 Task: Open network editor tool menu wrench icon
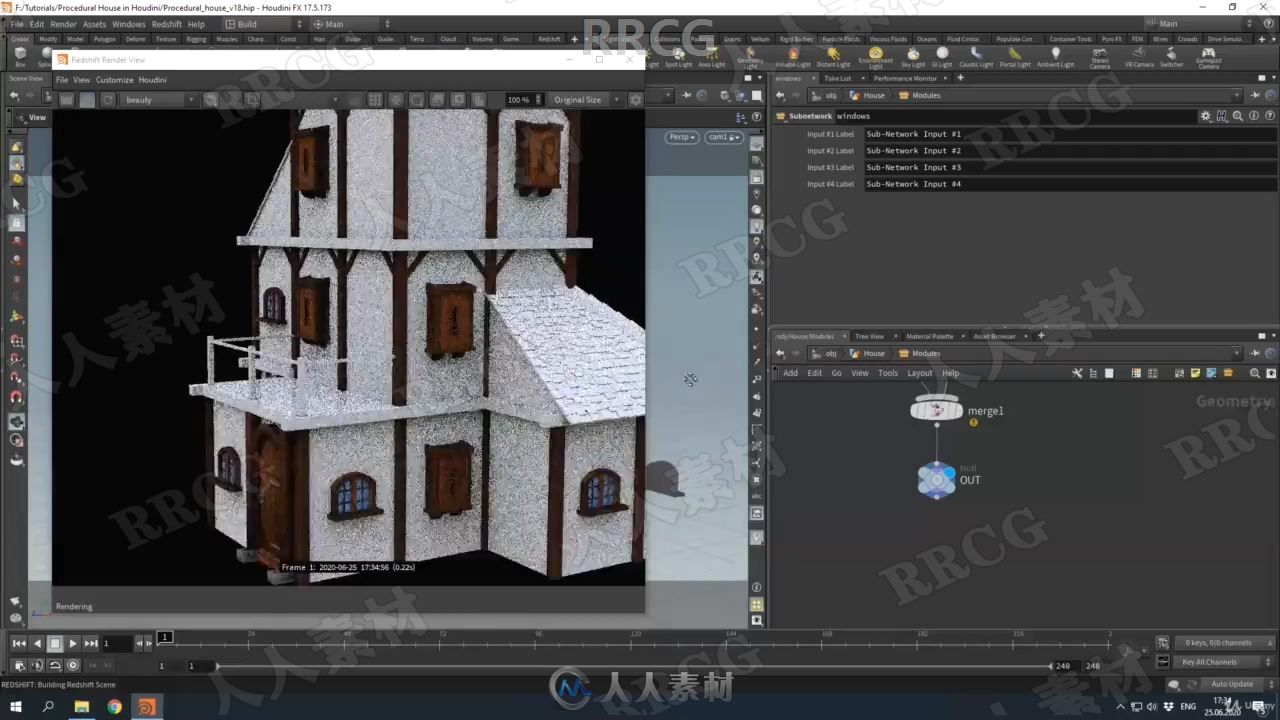pos(1077,373)
